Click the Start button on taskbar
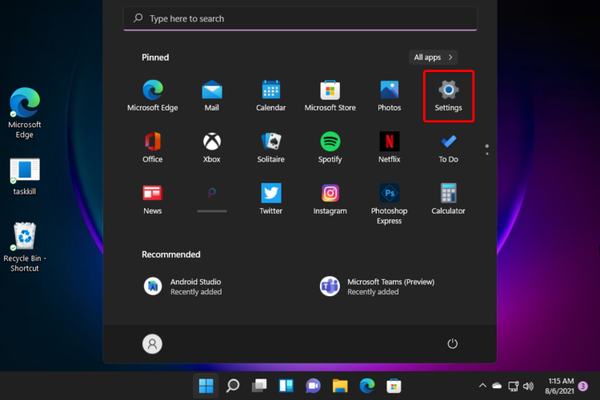Viewport: 600px width, 400px height. (x=206, y=385)
